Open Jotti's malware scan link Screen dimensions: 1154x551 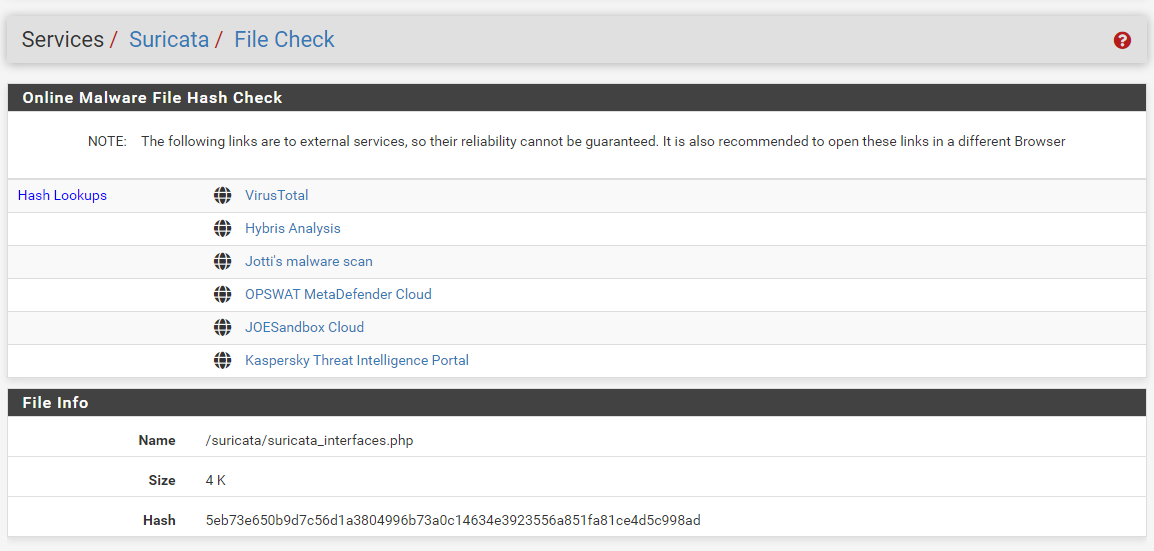309,261
